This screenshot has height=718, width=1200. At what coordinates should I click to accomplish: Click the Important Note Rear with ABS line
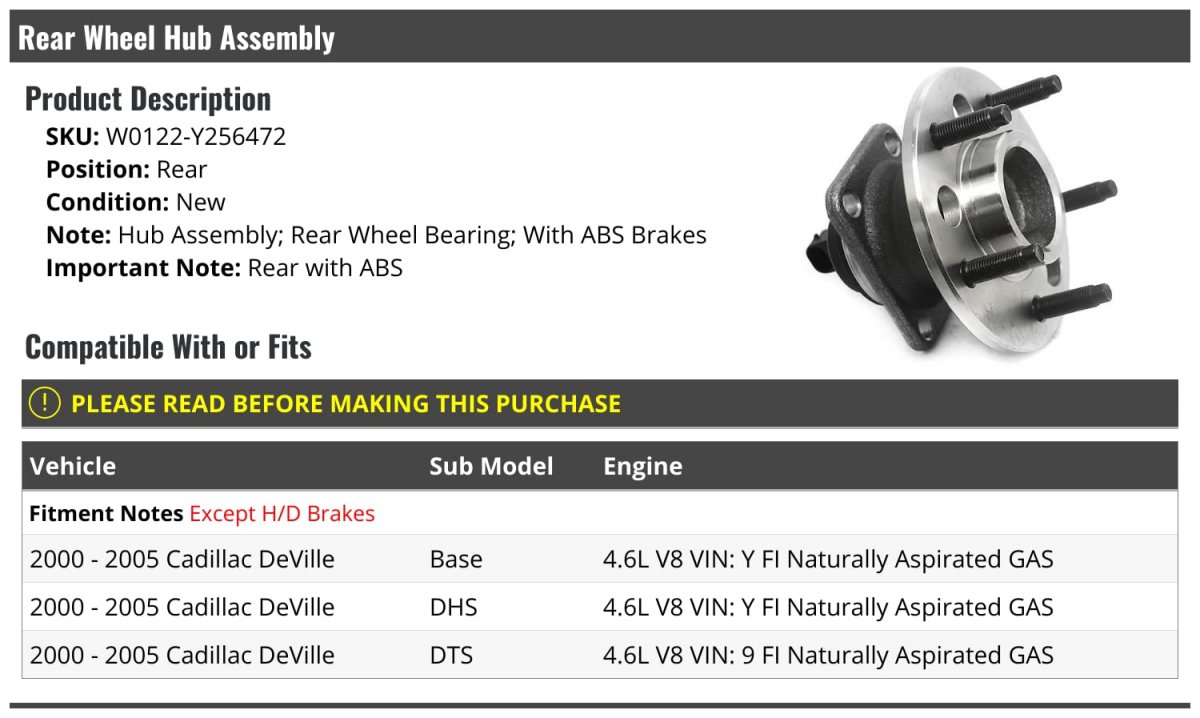[224, 268]
